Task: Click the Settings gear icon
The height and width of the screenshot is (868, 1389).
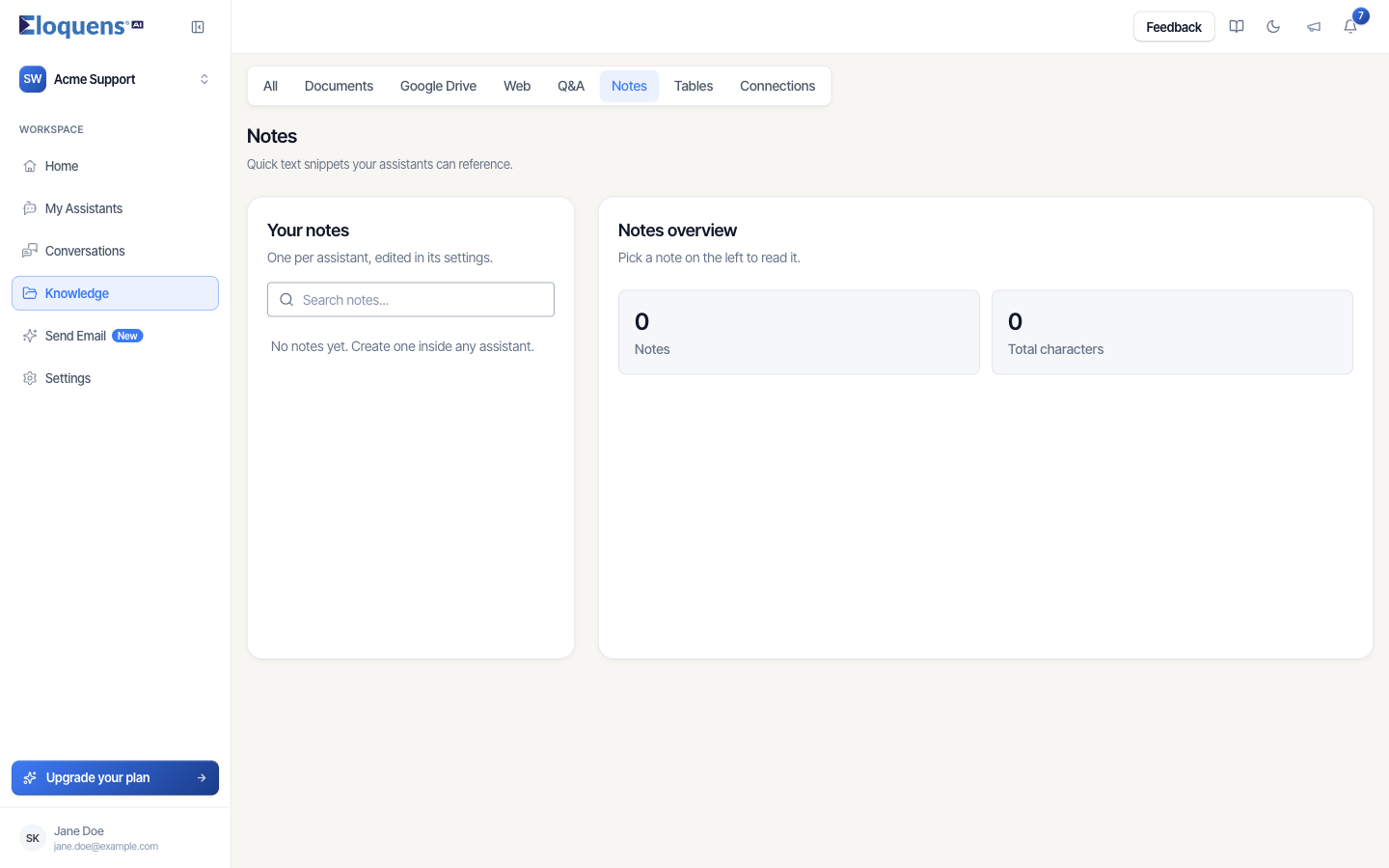Action: pos(30,378)
